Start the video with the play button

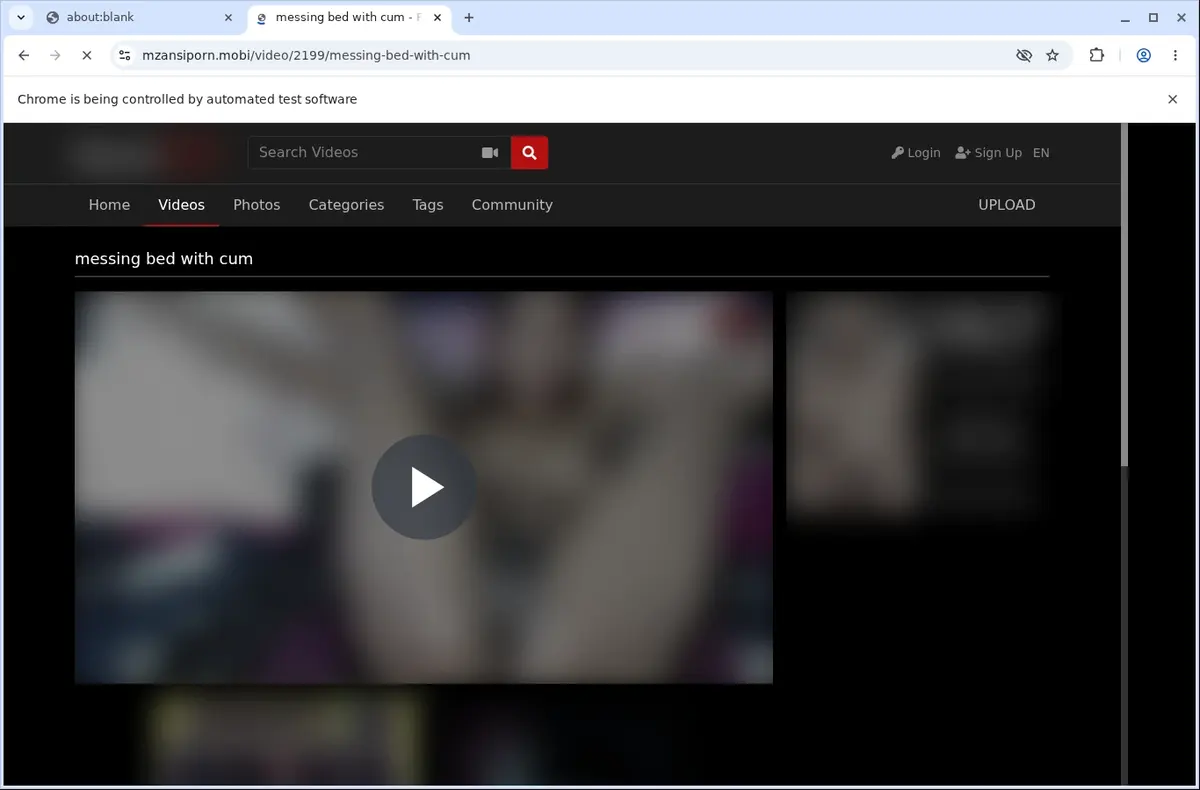424,487
